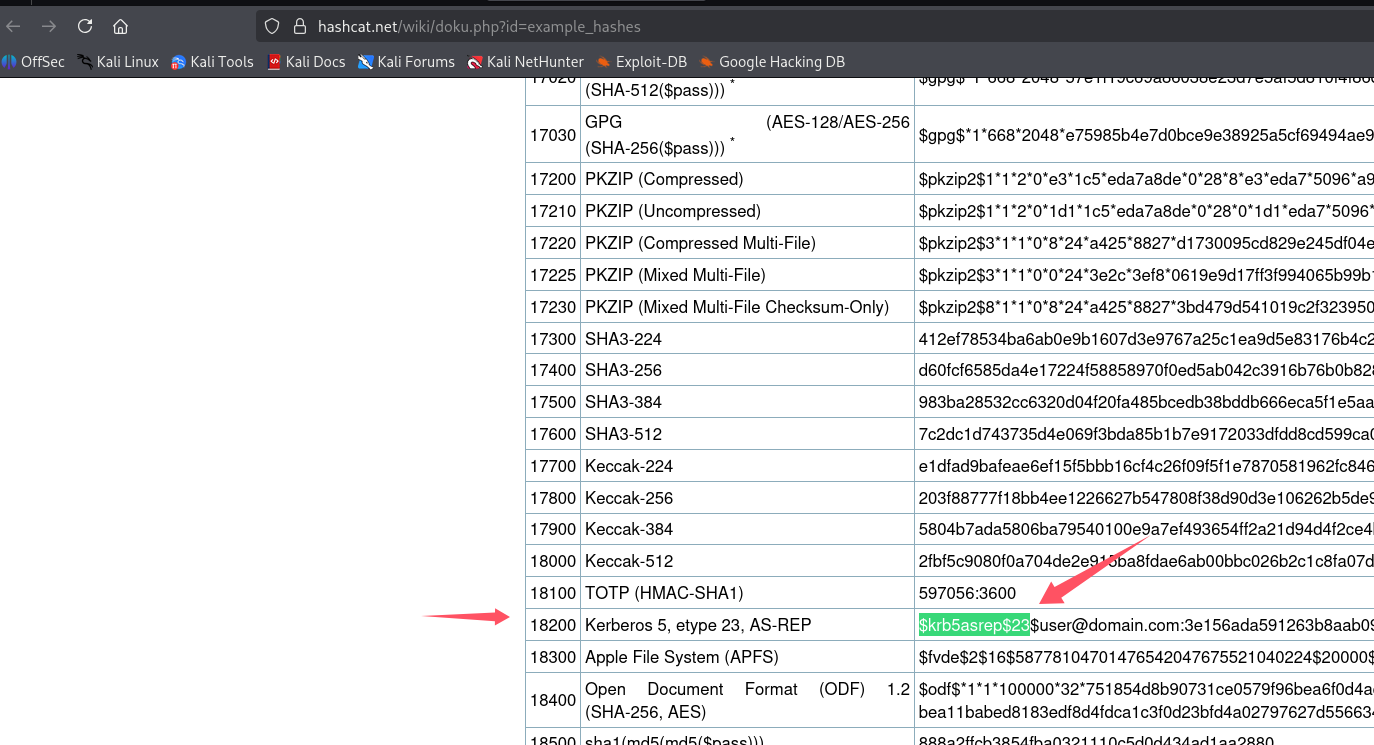This screenshot has height=745, width=1374.
Task: Open the Kali Tools bookmark
Action: tap(212, 62)
